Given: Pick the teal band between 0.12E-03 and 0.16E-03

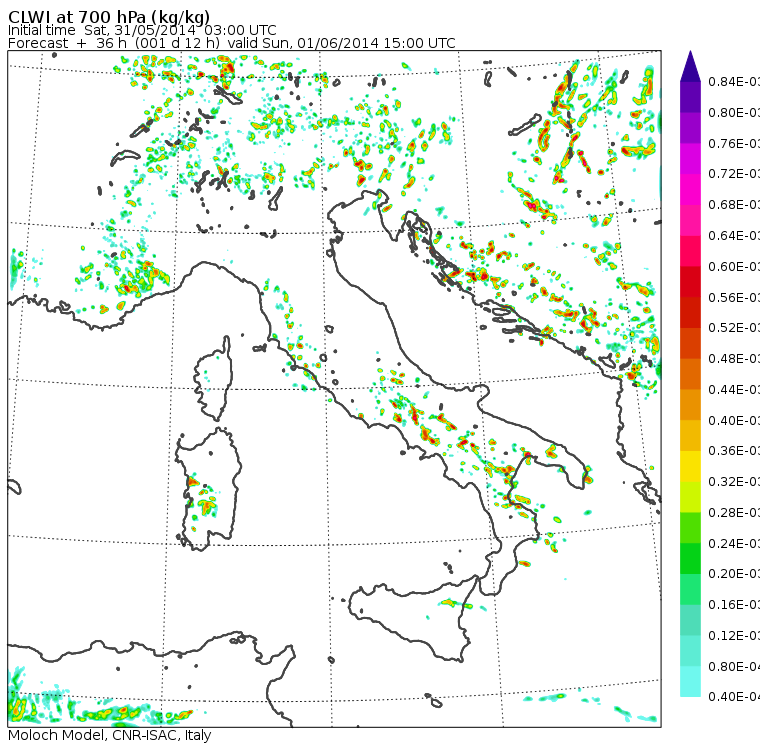Looking at the screenshot, I should tap(690, 620).
